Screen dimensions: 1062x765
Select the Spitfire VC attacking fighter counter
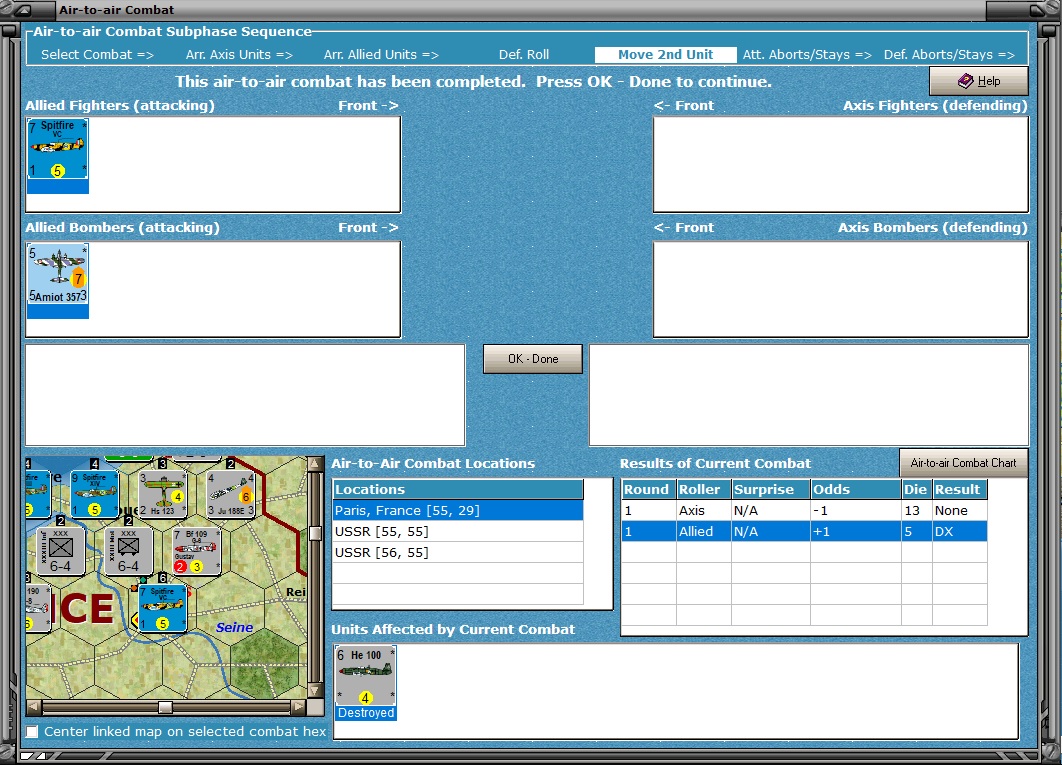tap(58, 149)
